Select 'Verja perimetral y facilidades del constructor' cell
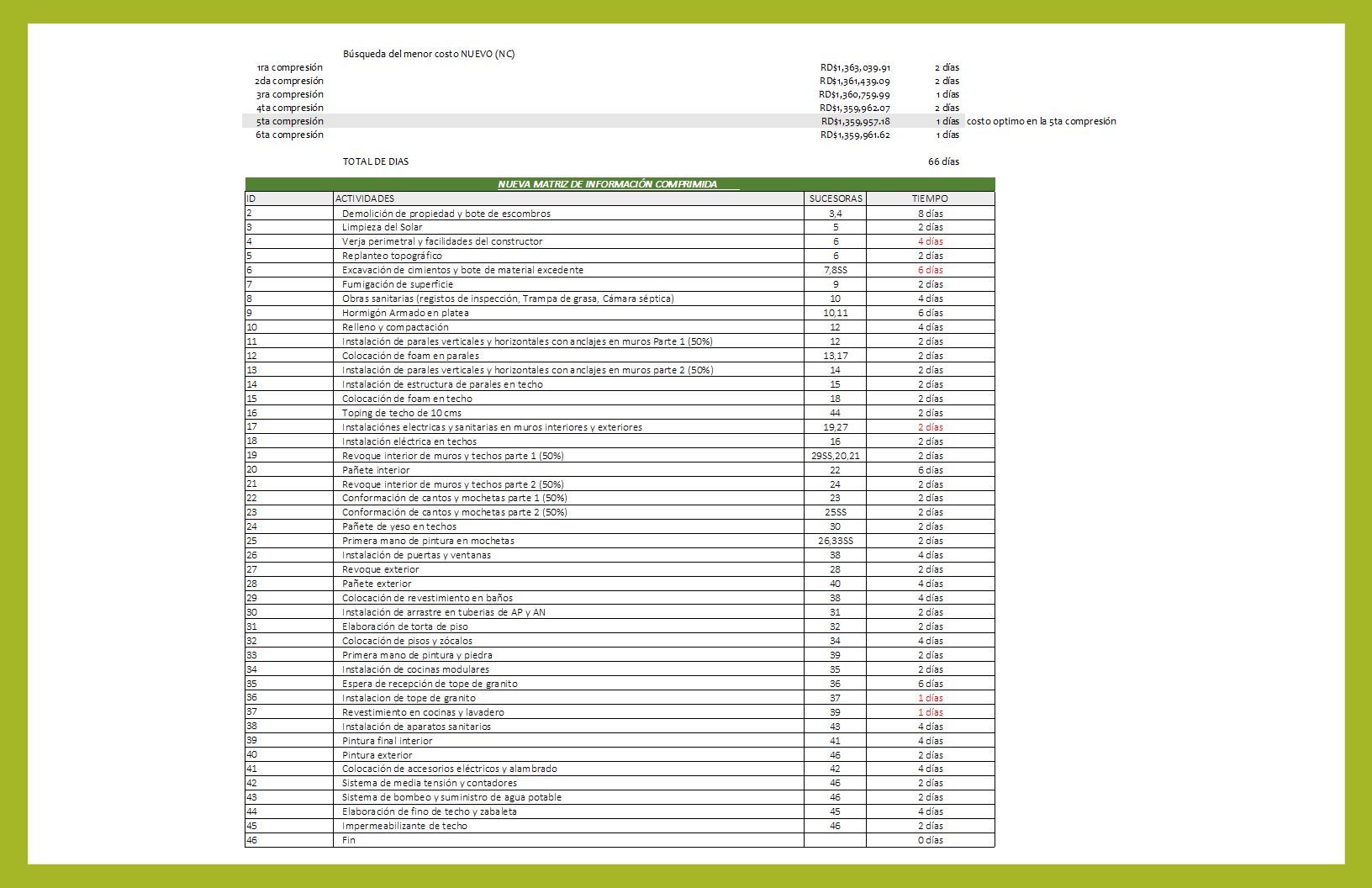The width and height of the screenshot is (1372, 888). click(x=568, y=241)
